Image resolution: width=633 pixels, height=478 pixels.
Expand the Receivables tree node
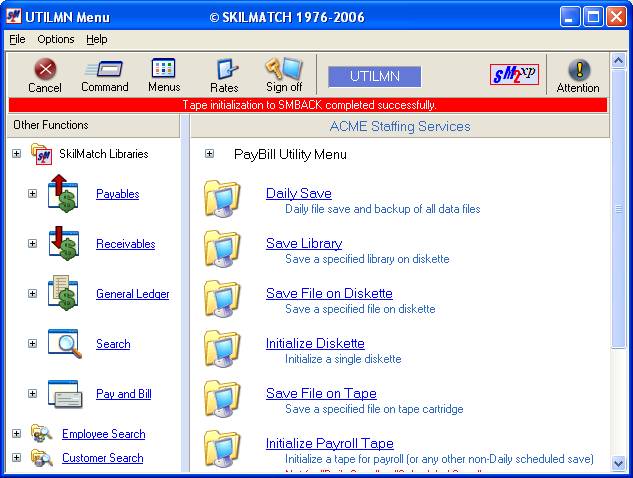tap(33, 243)
